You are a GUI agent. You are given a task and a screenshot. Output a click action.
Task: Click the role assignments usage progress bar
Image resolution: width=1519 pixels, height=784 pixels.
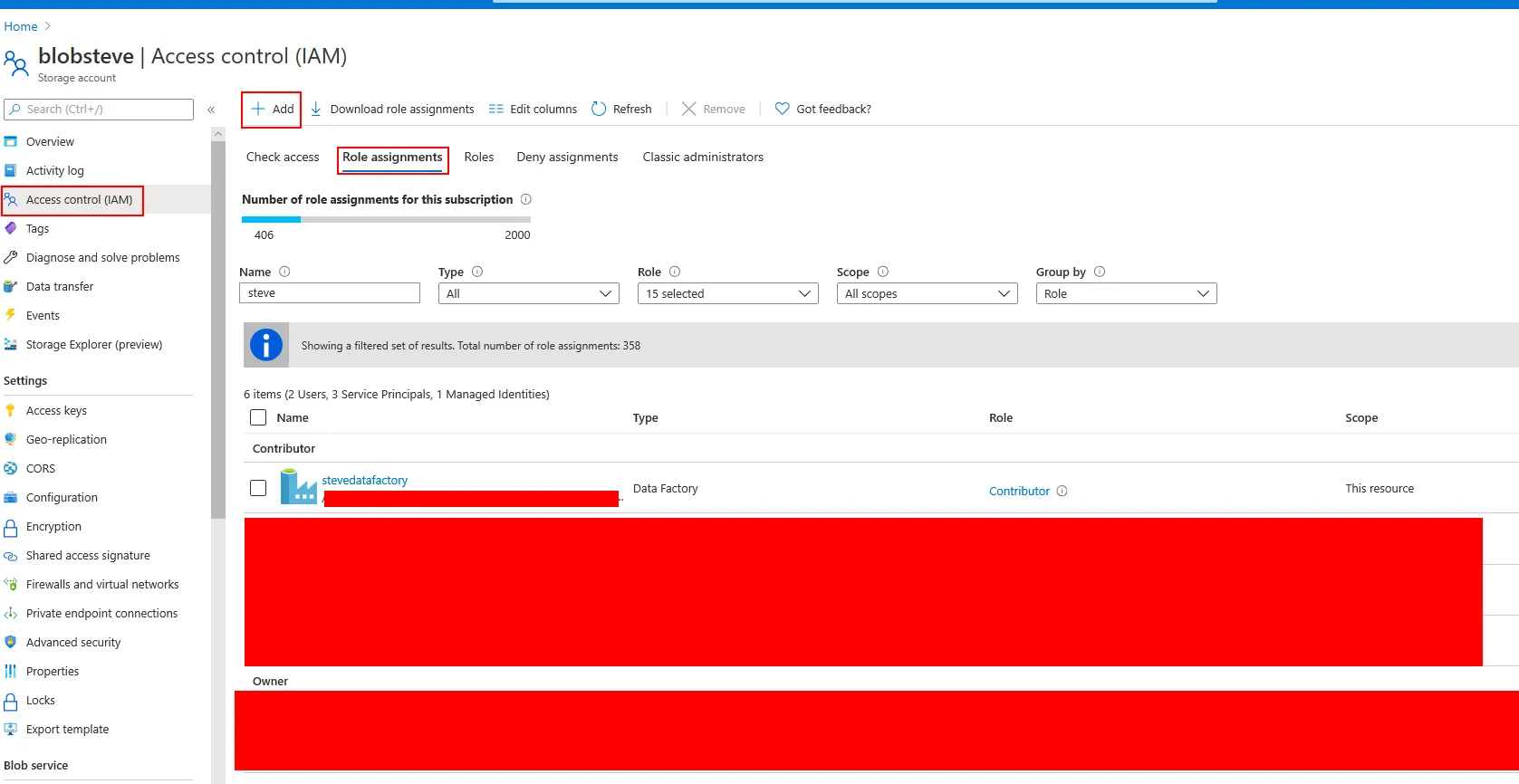386,219
